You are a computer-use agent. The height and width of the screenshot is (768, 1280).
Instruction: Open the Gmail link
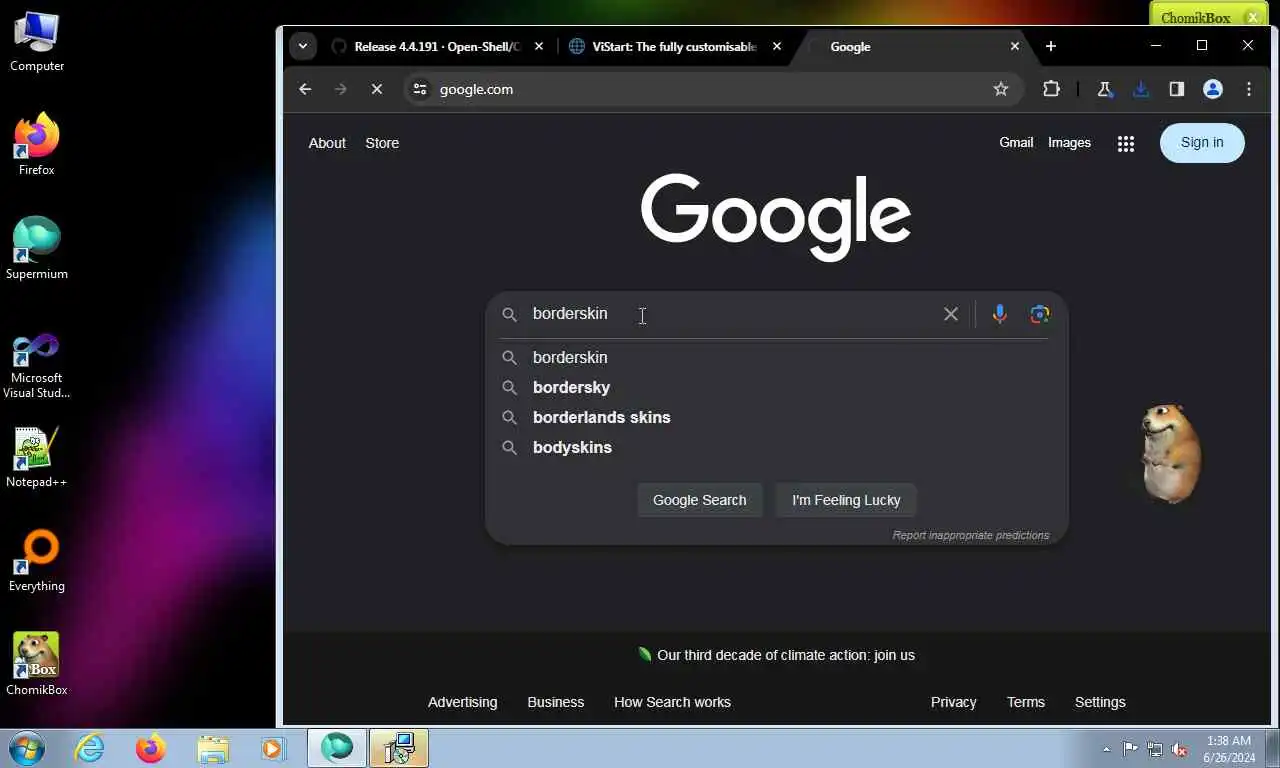coord(1016,142)
